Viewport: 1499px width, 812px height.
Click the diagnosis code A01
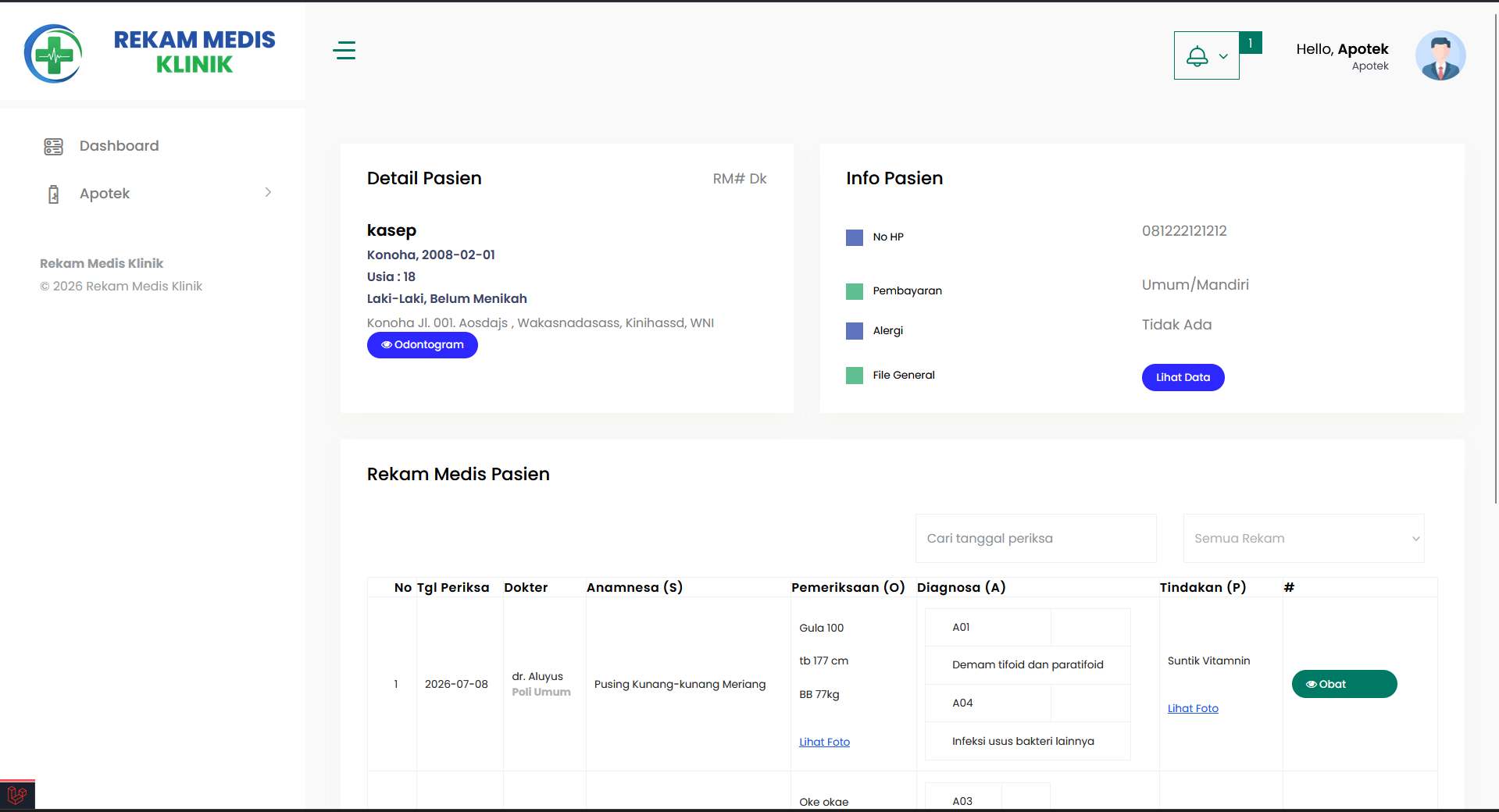(x=961, y=627)
